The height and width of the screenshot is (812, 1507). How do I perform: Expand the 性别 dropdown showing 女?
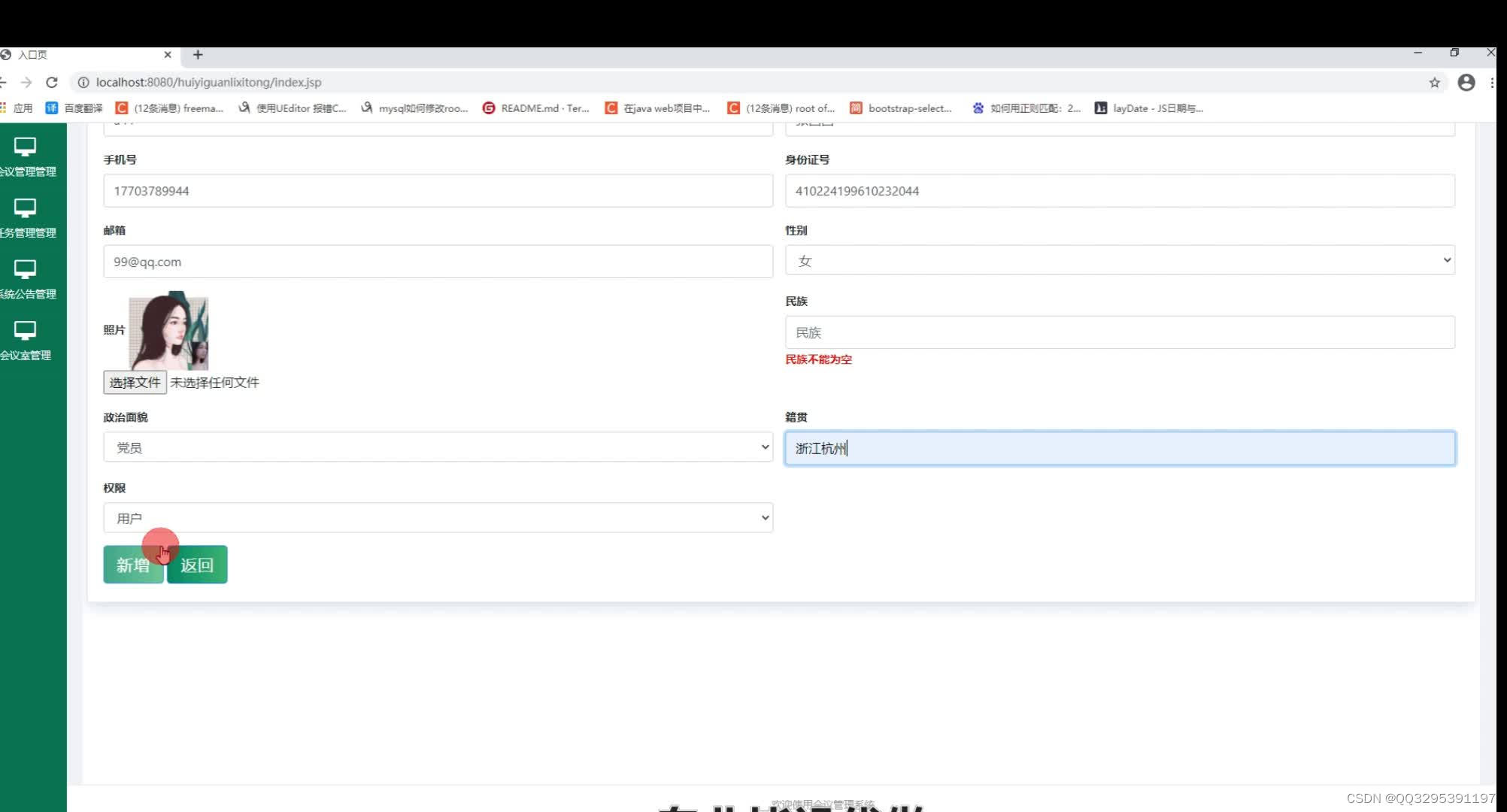(1120, 260)
